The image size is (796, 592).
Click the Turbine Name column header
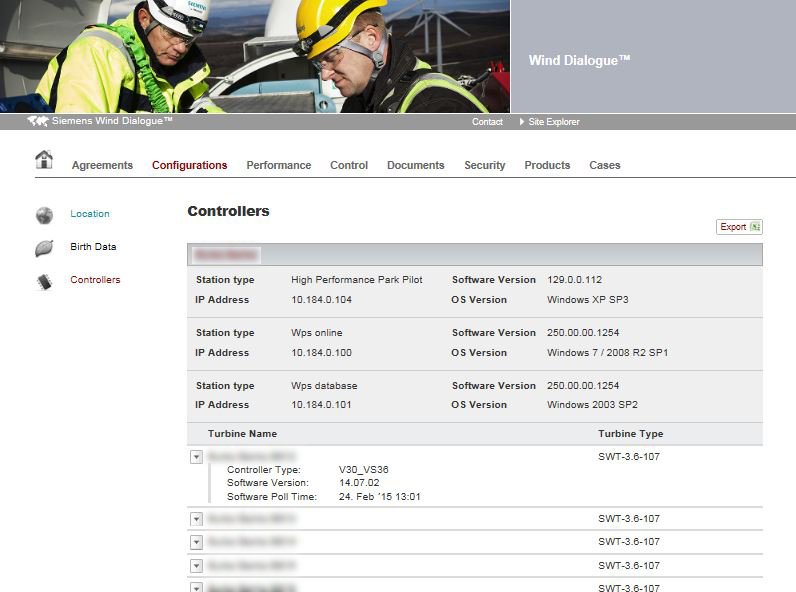243,434
